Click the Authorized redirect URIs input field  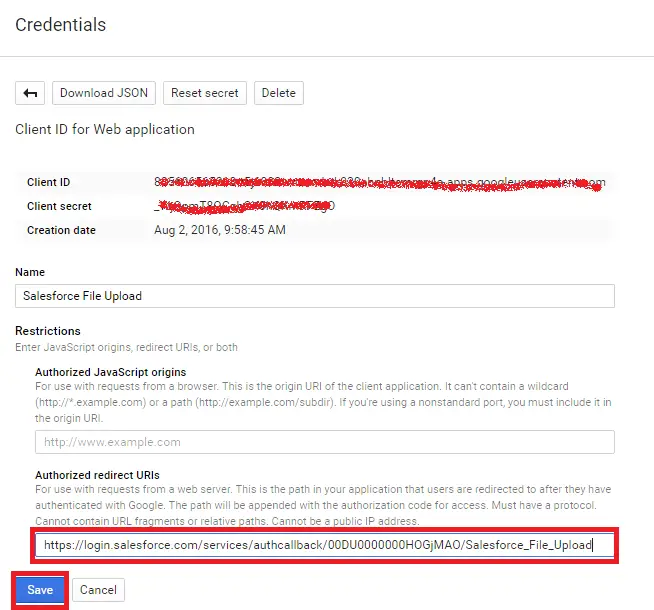(x=324, y=545)
